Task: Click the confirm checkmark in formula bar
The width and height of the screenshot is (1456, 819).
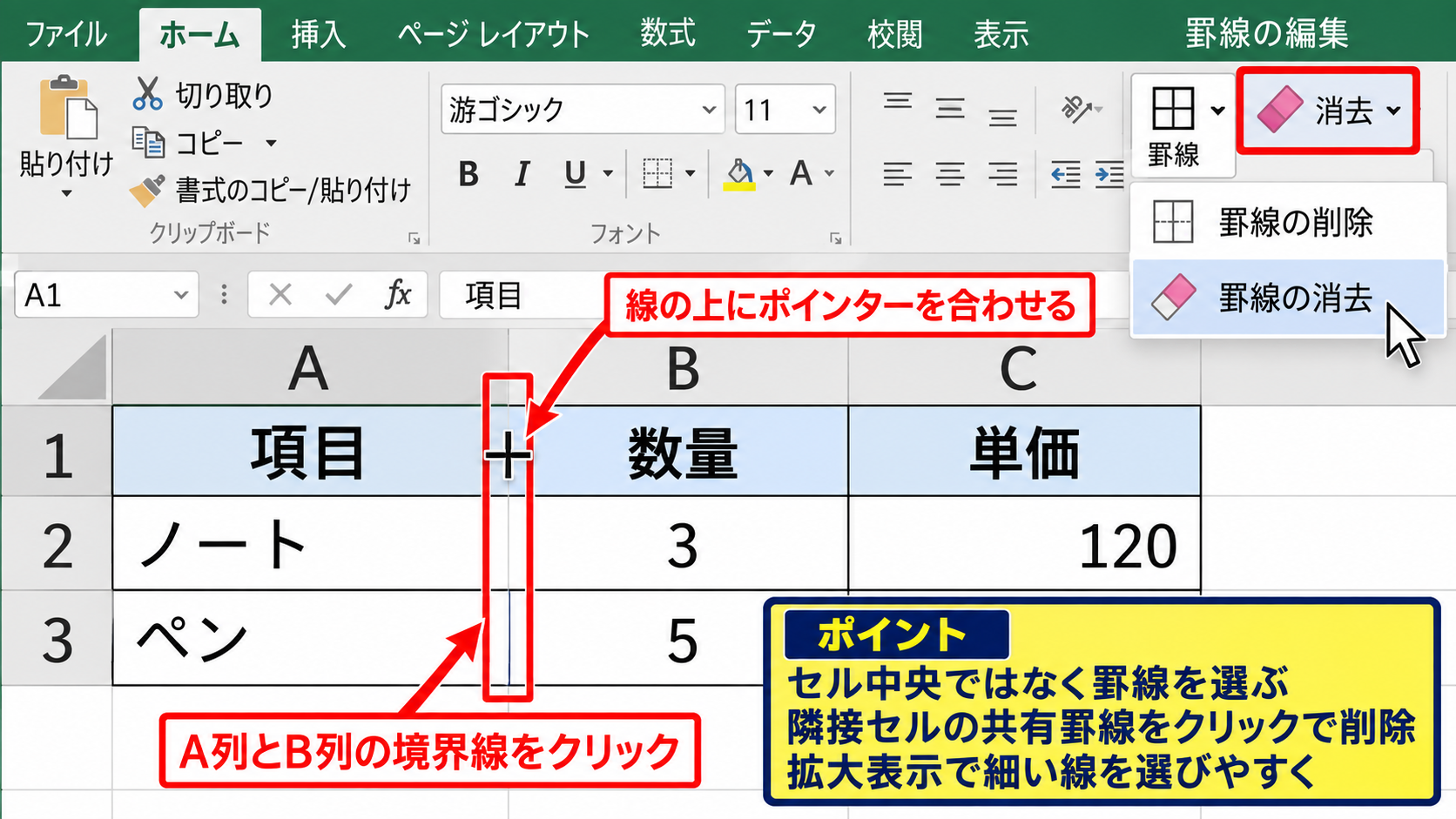Action: coord(338,295)
